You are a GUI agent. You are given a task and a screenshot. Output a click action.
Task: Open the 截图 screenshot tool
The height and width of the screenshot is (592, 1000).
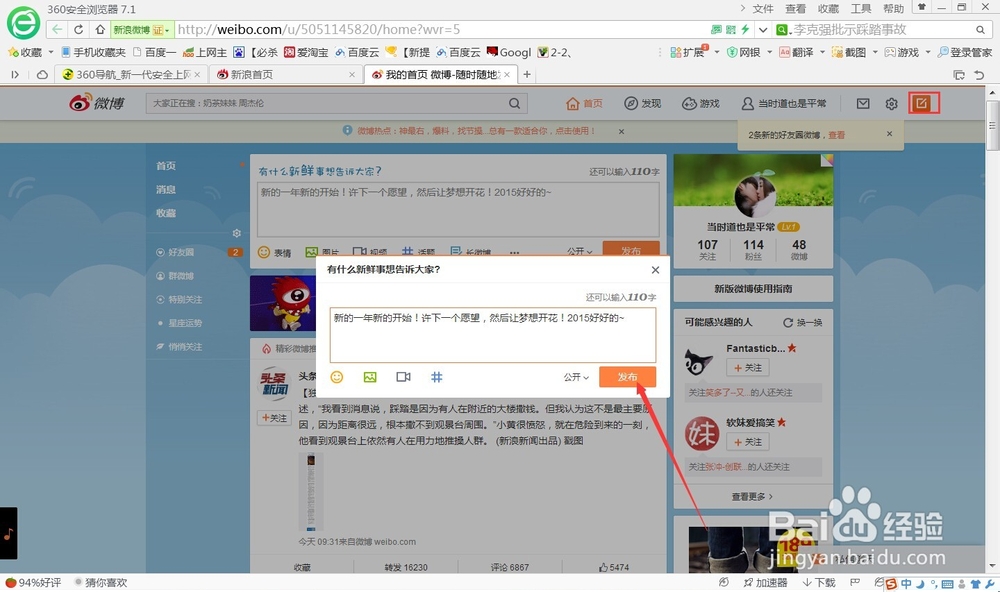849,52
